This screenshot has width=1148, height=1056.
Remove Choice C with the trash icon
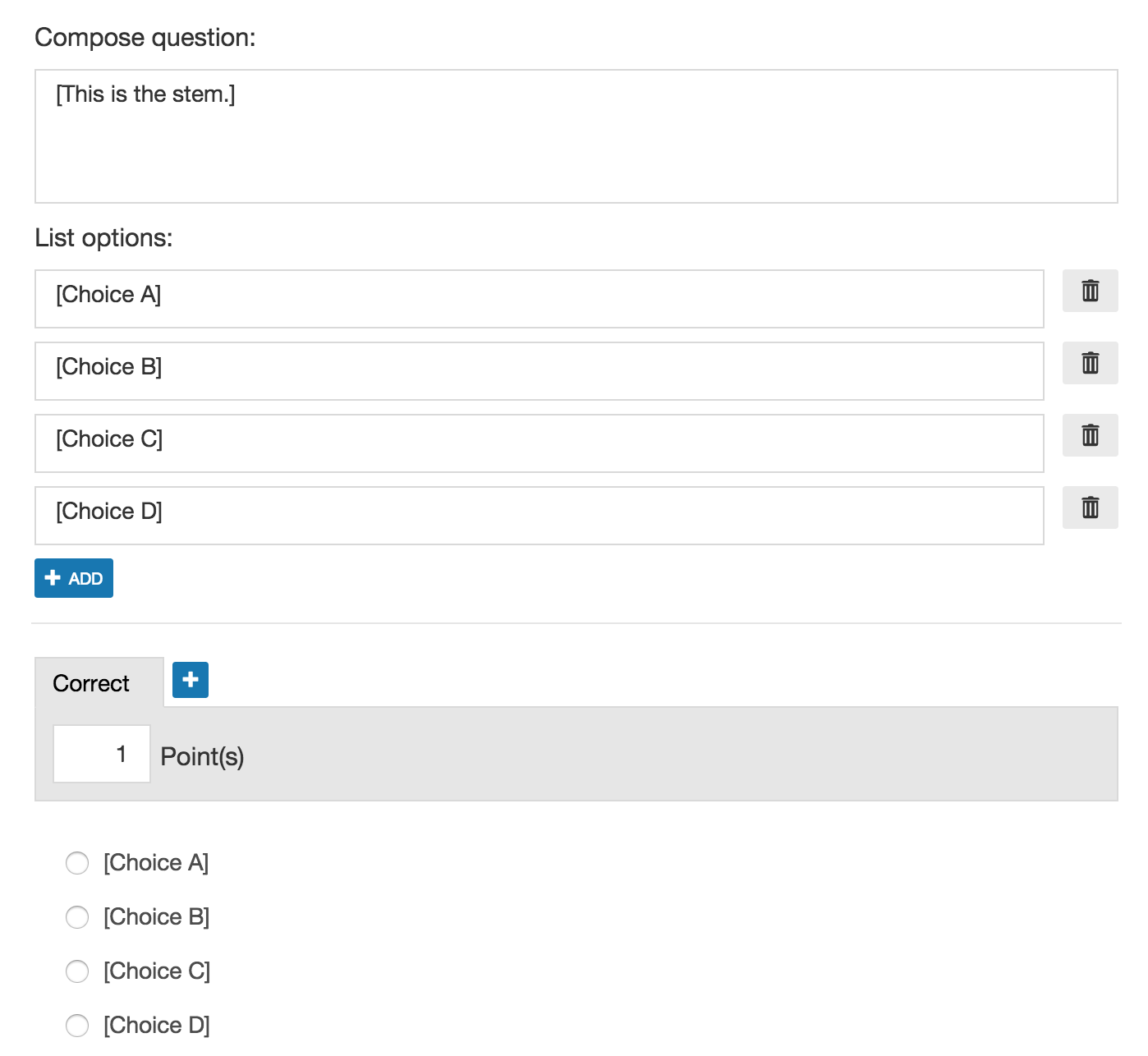[1089, 435]
